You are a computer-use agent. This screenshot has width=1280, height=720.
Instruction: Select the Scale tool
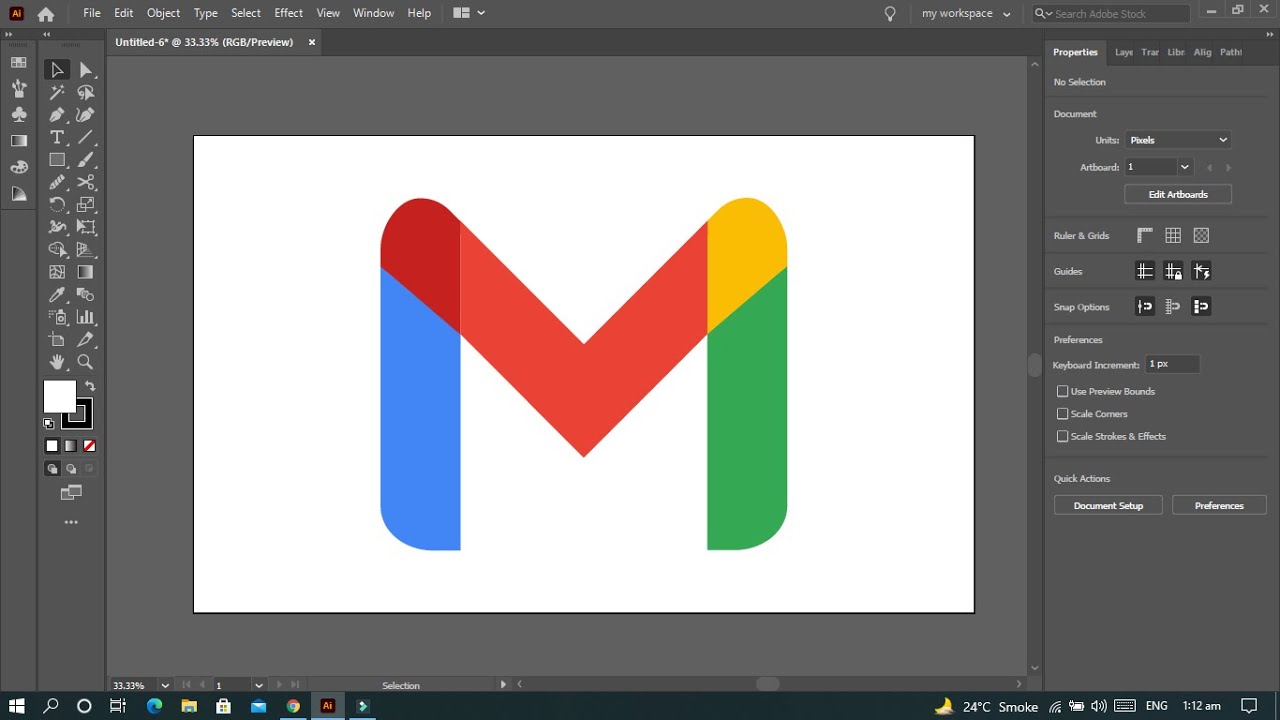pyautogui.click(x=86, y=205)
